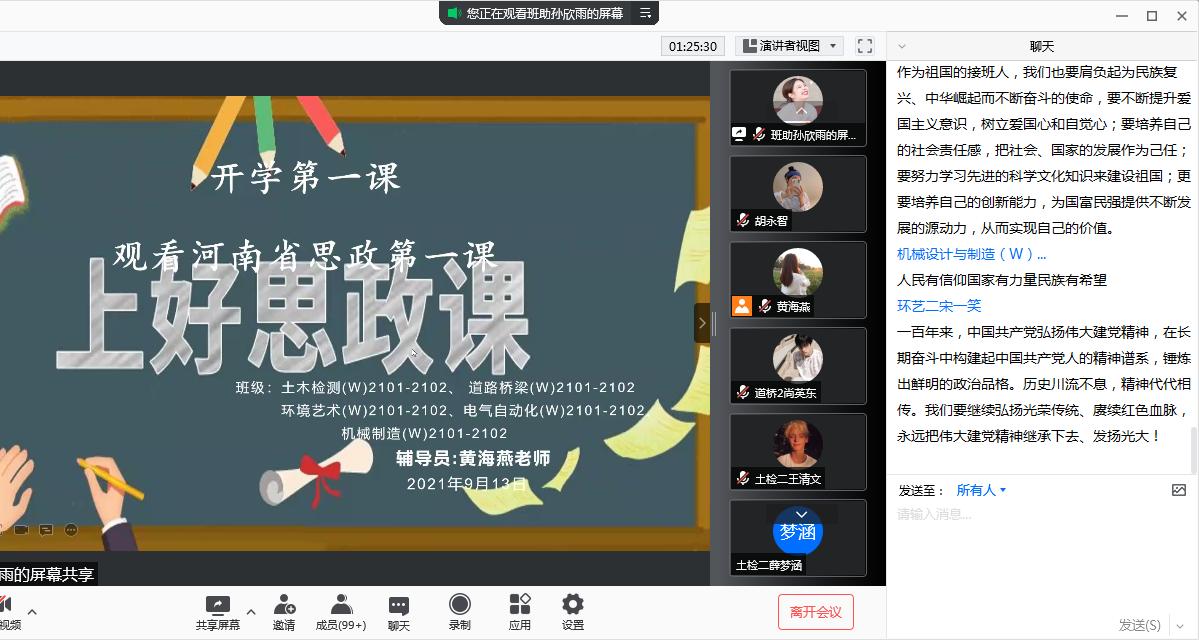The width and height of the screenshot is (1199, 640).
Task: Click sender name 环艺二宋一笑 in chat
Action: 939,306
